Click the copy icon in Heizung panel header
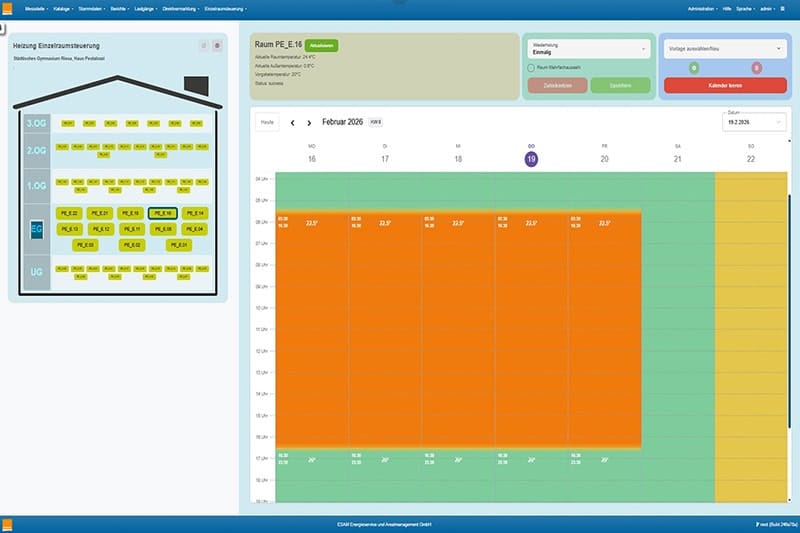The height and width of the screenshot is (533, 800). (x=203, y=45)
